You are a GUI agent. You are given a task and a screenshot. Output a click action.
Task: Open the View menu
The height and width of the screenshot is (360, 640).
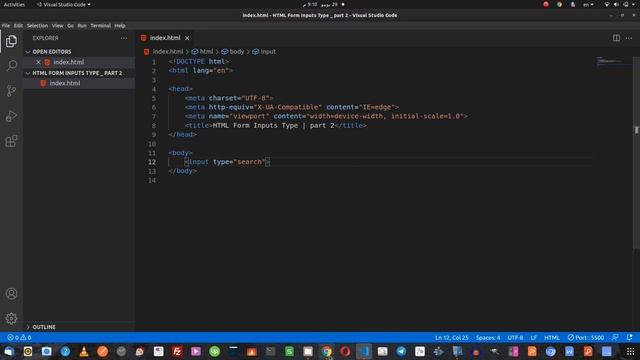[x=58, y=26]
